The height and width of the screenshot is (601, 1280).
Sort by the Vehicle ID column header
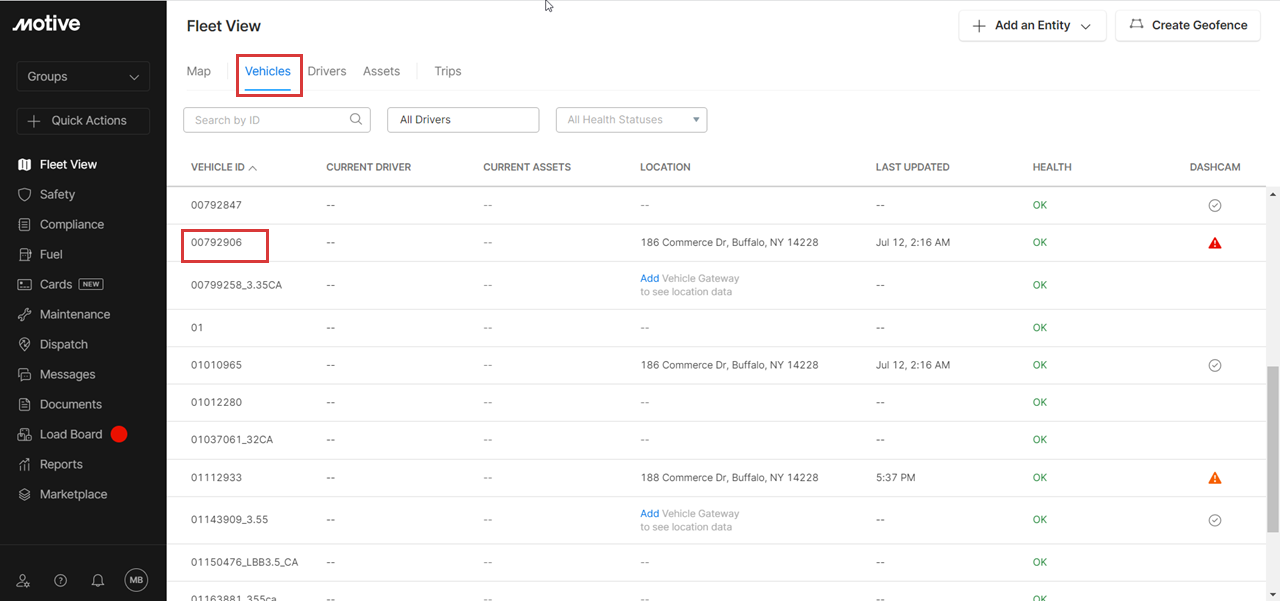[x=218, y=167]
